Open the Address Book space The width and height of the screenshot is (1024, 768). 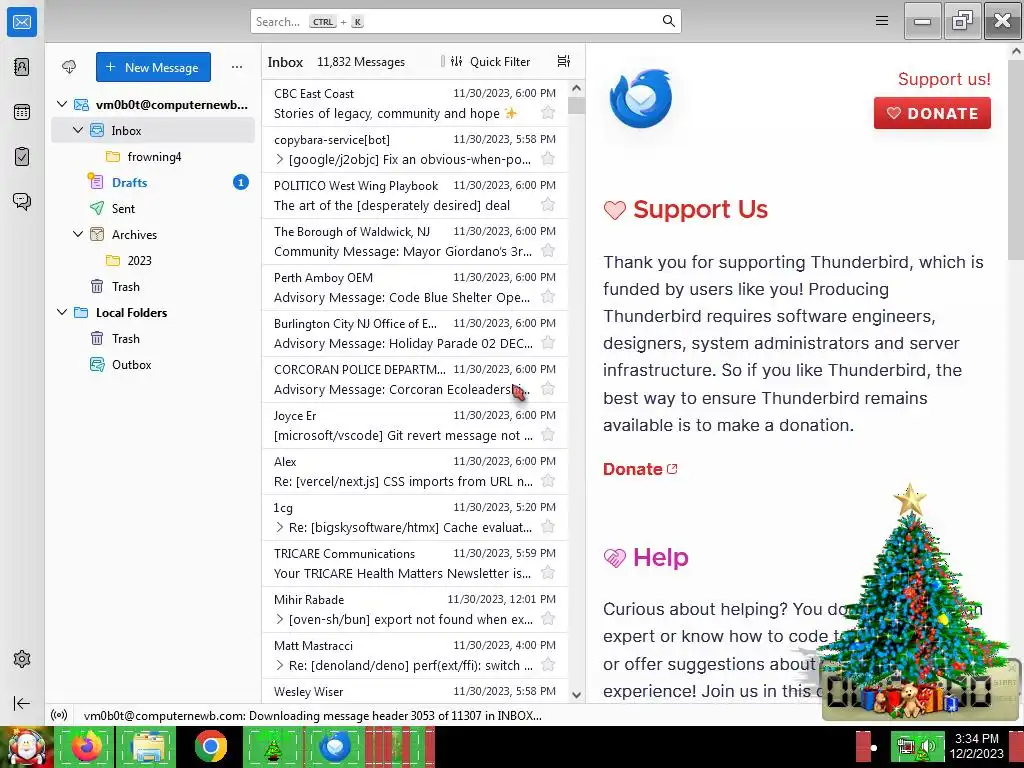(22, 67)
